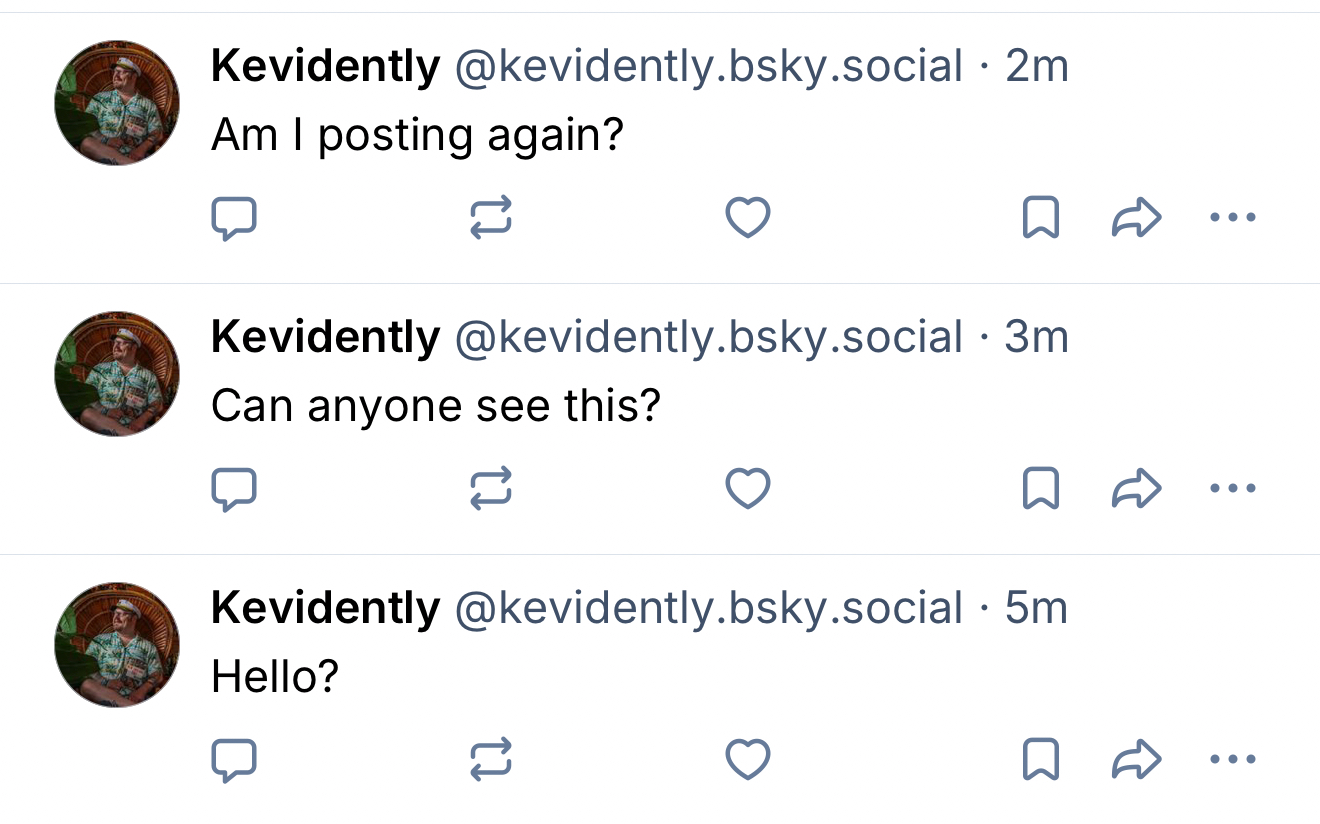Share the "Can anyone see this?" post
1320x824 pixels.
click(1136, 488)
